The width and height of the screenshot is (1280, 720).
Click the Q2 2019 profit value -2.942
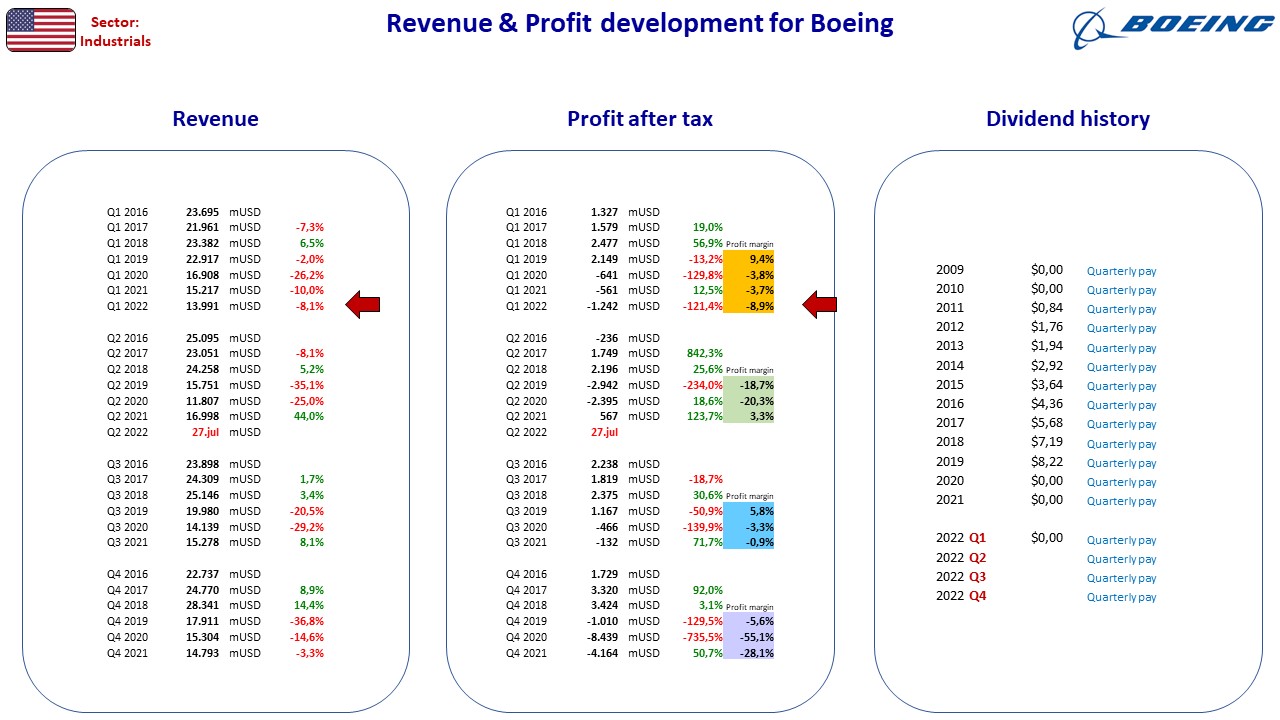coord(601,385)
